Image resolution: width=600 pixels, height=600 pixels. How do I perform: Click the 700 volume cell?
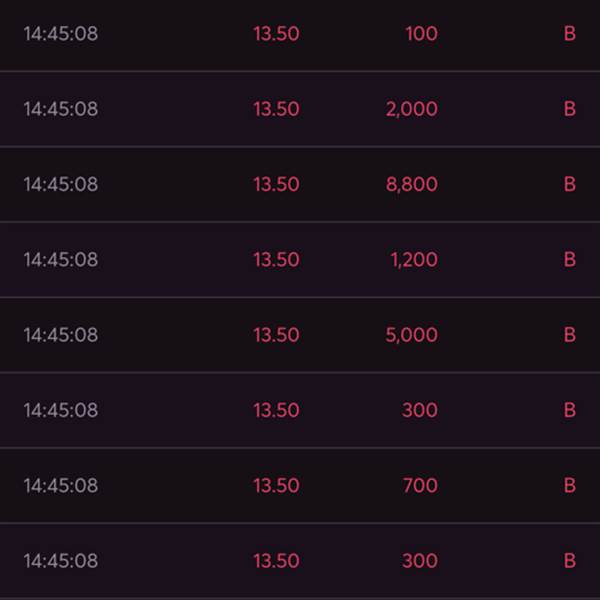coord(420,485)
